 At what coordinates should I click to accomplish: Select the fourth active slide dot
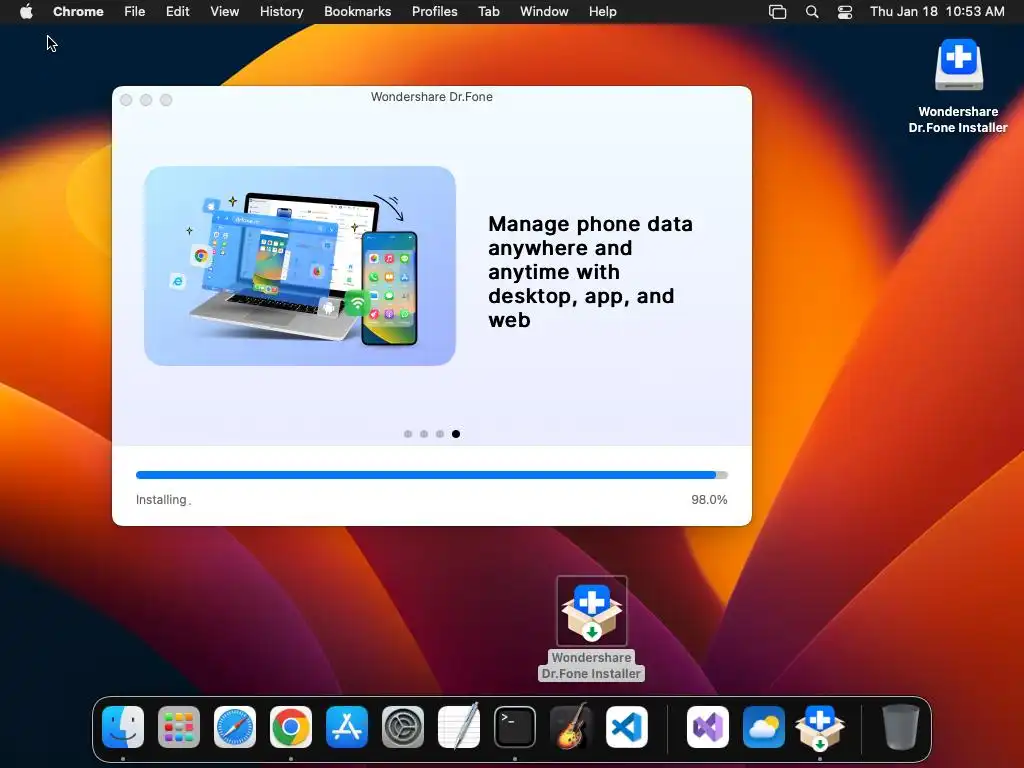click(456, 434)
